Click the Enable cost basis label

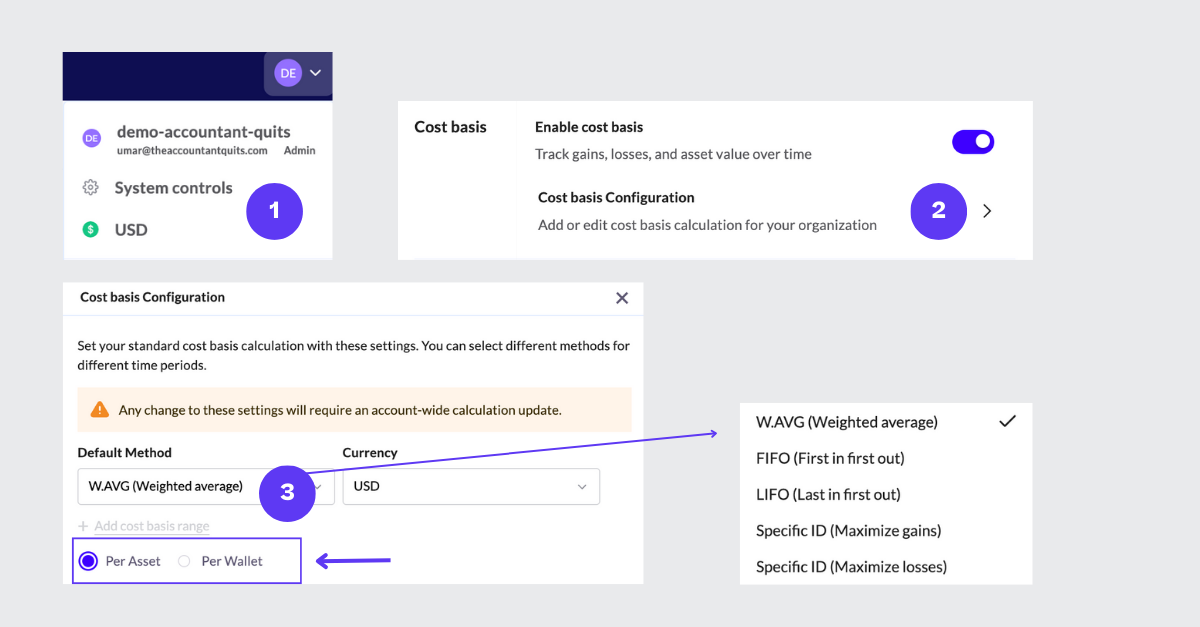(589, 127)
